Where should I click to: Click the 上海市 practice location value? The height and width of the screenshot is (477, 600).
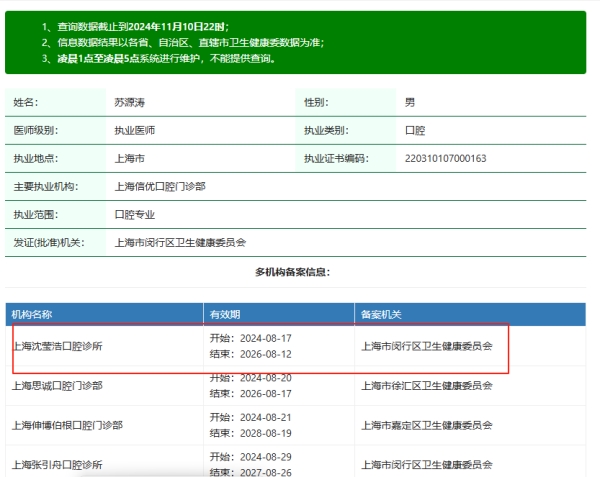coord(129,158)
